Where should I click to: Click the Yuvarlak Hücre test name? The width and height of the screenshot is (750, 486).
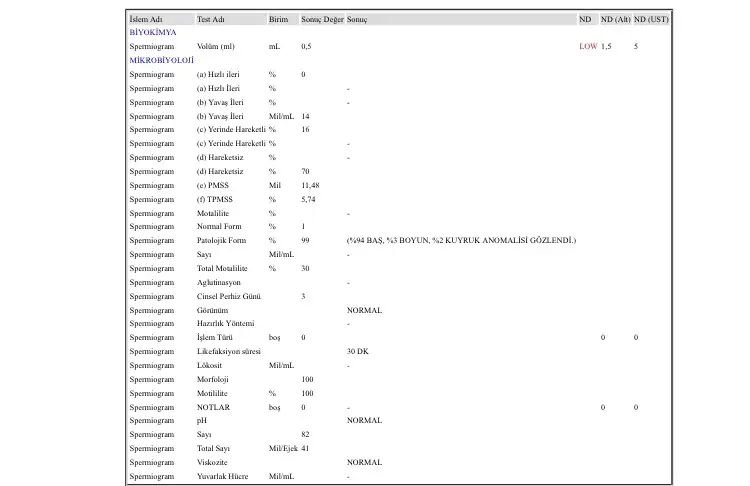[x=222, y=477]
